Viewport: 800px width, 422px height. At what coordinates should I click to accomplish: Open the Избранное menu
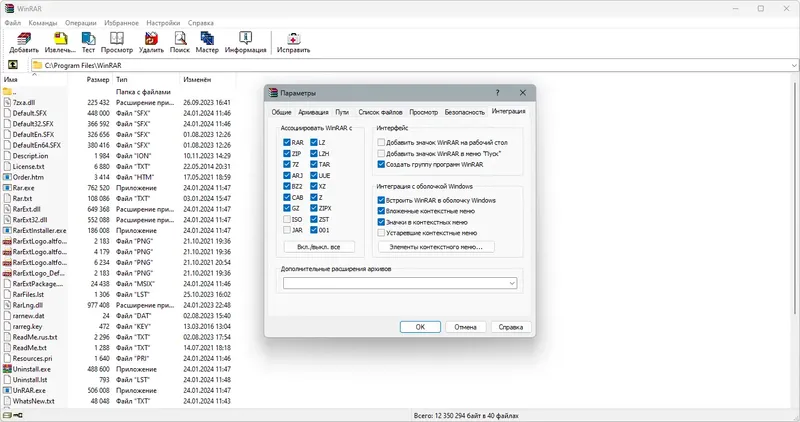[121, 23]
